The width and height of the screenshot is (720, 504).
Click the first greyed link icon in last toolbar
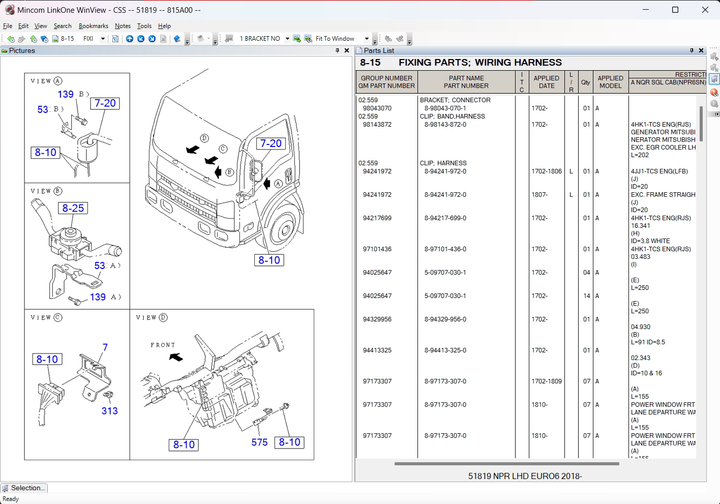(388, 39)
